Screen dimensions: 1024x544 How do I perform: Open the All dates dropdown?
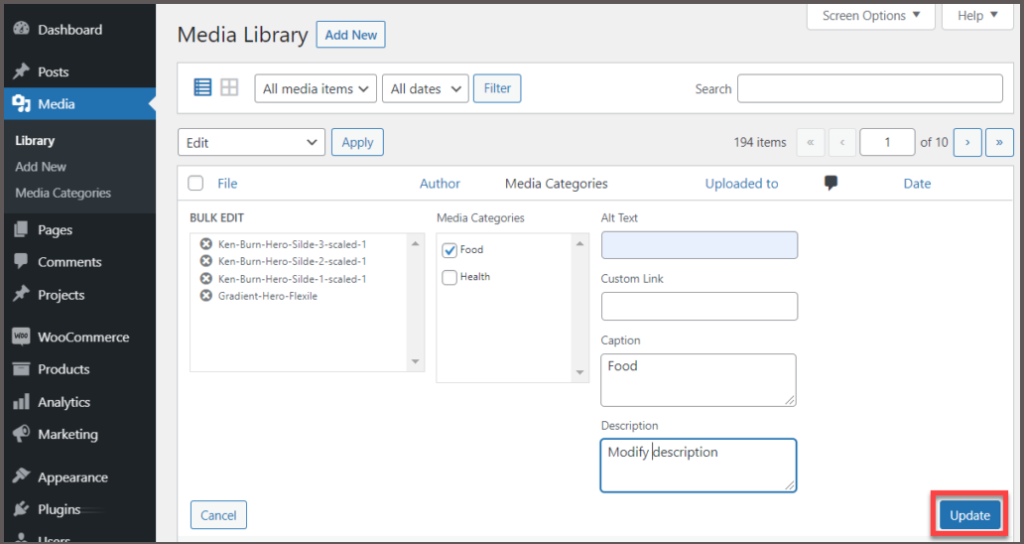click(x=425, y=89)
